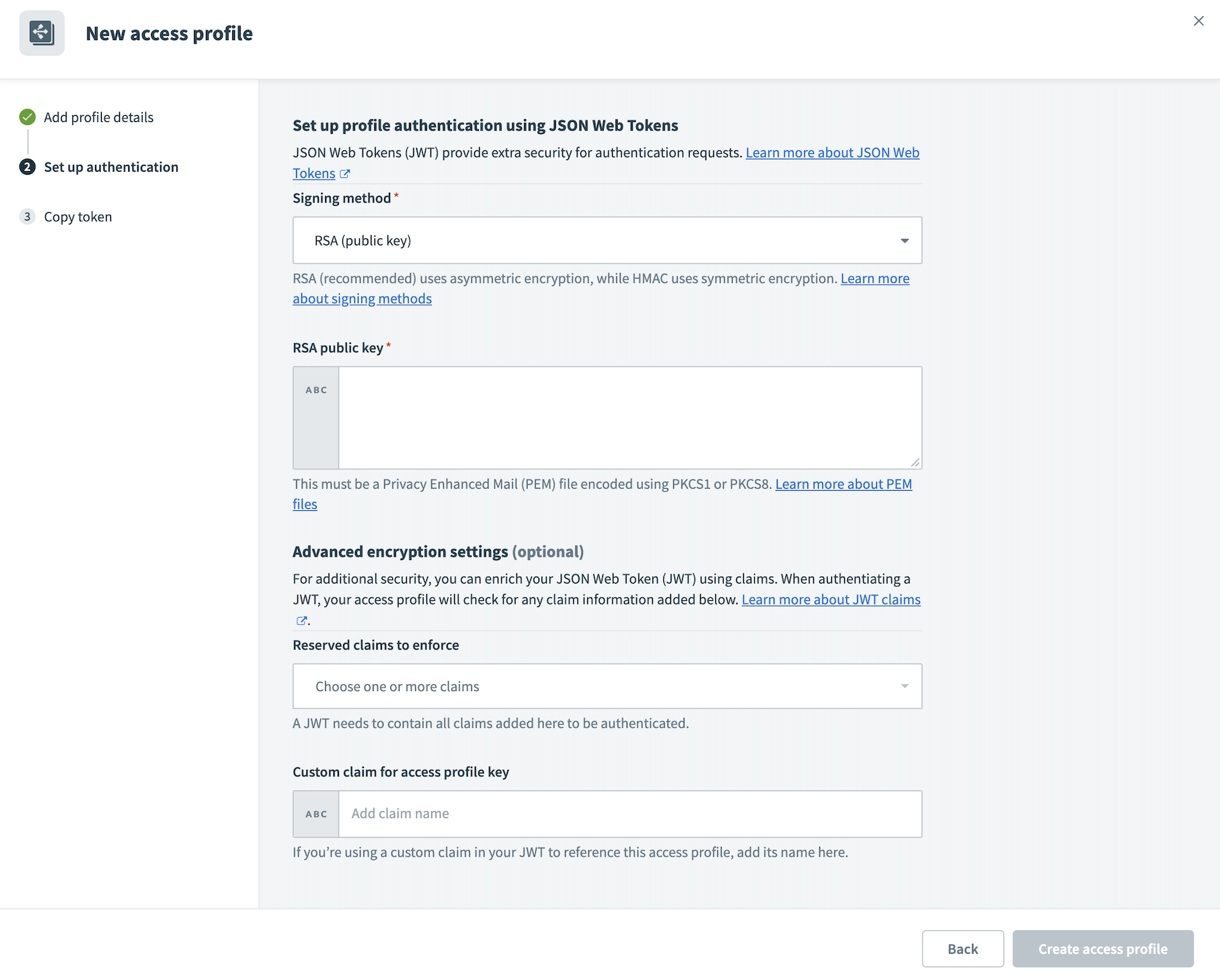Click external link icon beside Tokens
The height and width of the screenshot is (980, 1220).
[x=345, y=174]
